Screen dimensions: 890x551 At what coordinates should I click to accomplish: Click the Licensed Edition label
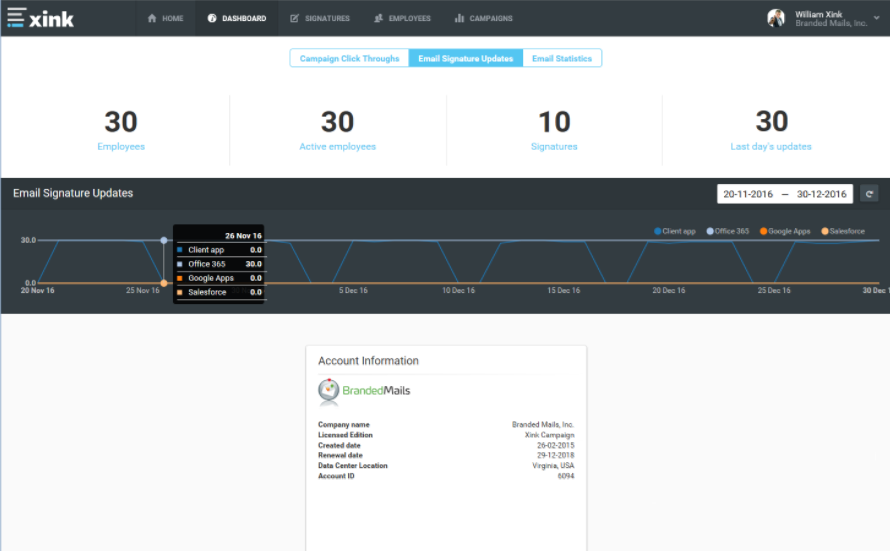click(x=345, y=435)
